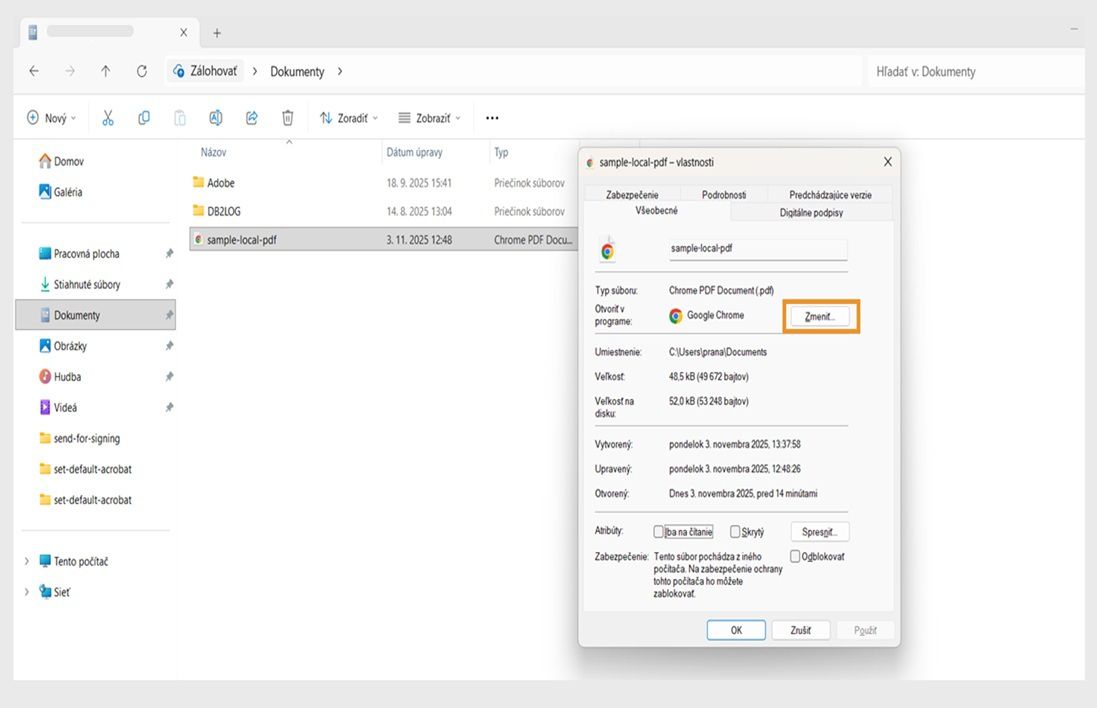Go up one folder level arrow

pyautogui.click(x=106, y=71)
